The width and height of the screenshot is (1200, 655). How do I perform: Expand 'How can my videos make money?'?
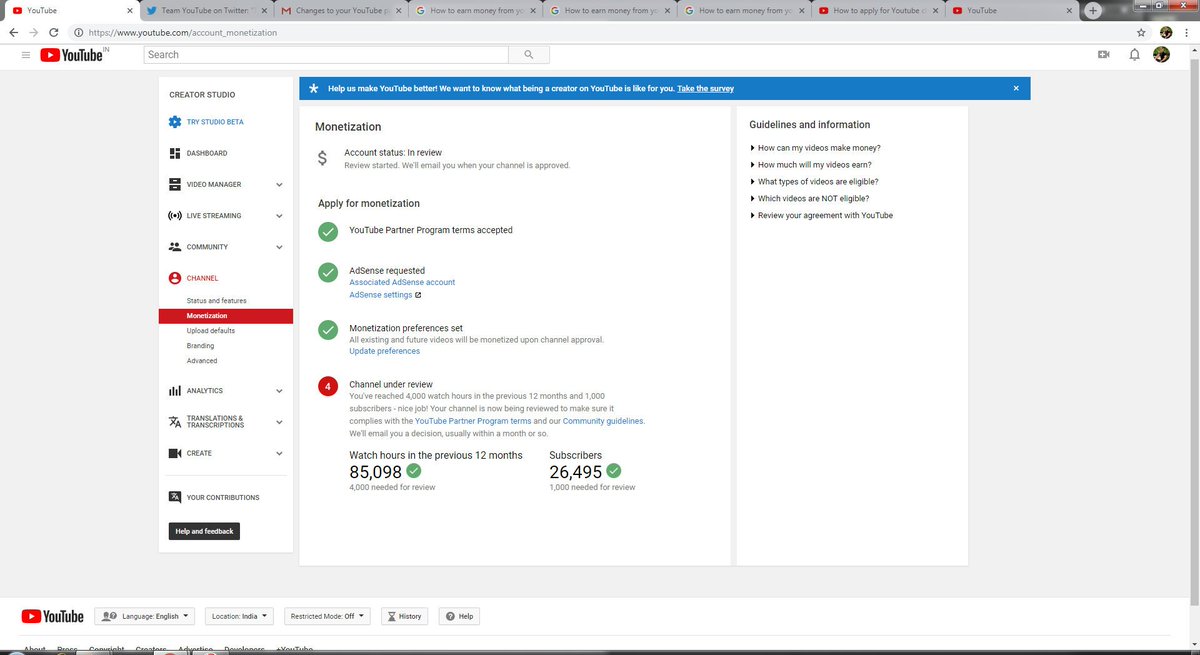point(815,148)
